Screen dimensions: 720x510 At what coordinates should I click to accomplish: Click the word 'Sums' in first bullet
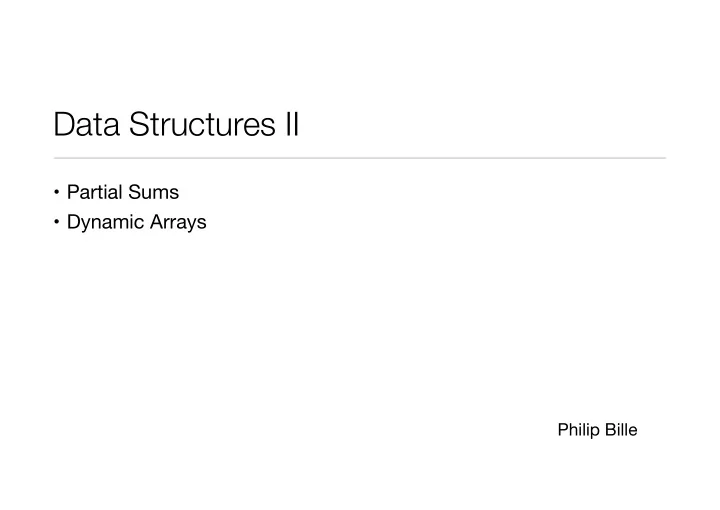tap(154, 192)
